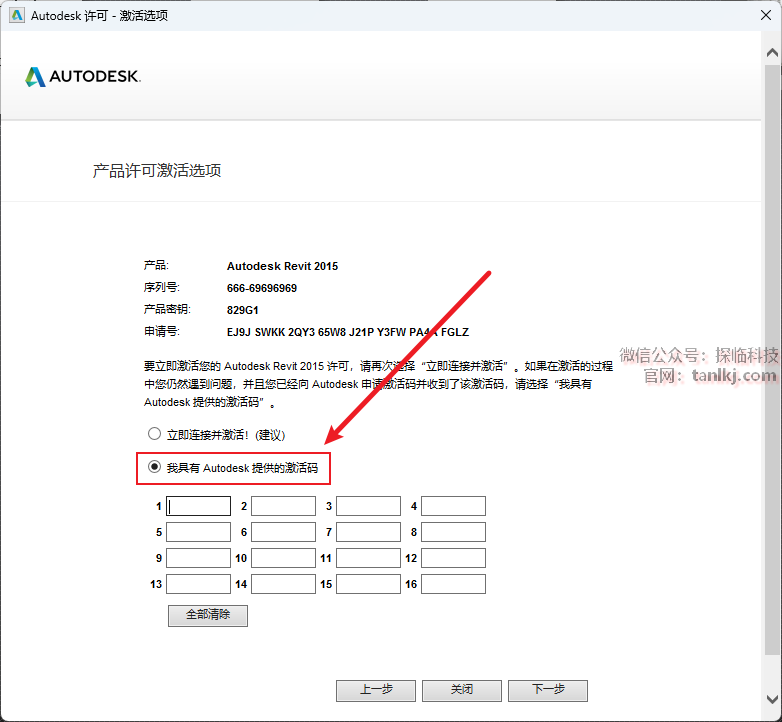Click activation code field 6

coord(283,532)
